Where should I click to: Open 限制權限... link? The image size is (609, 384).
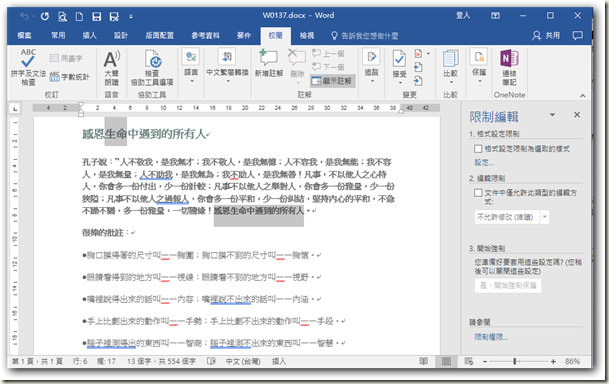coord(491,337)
